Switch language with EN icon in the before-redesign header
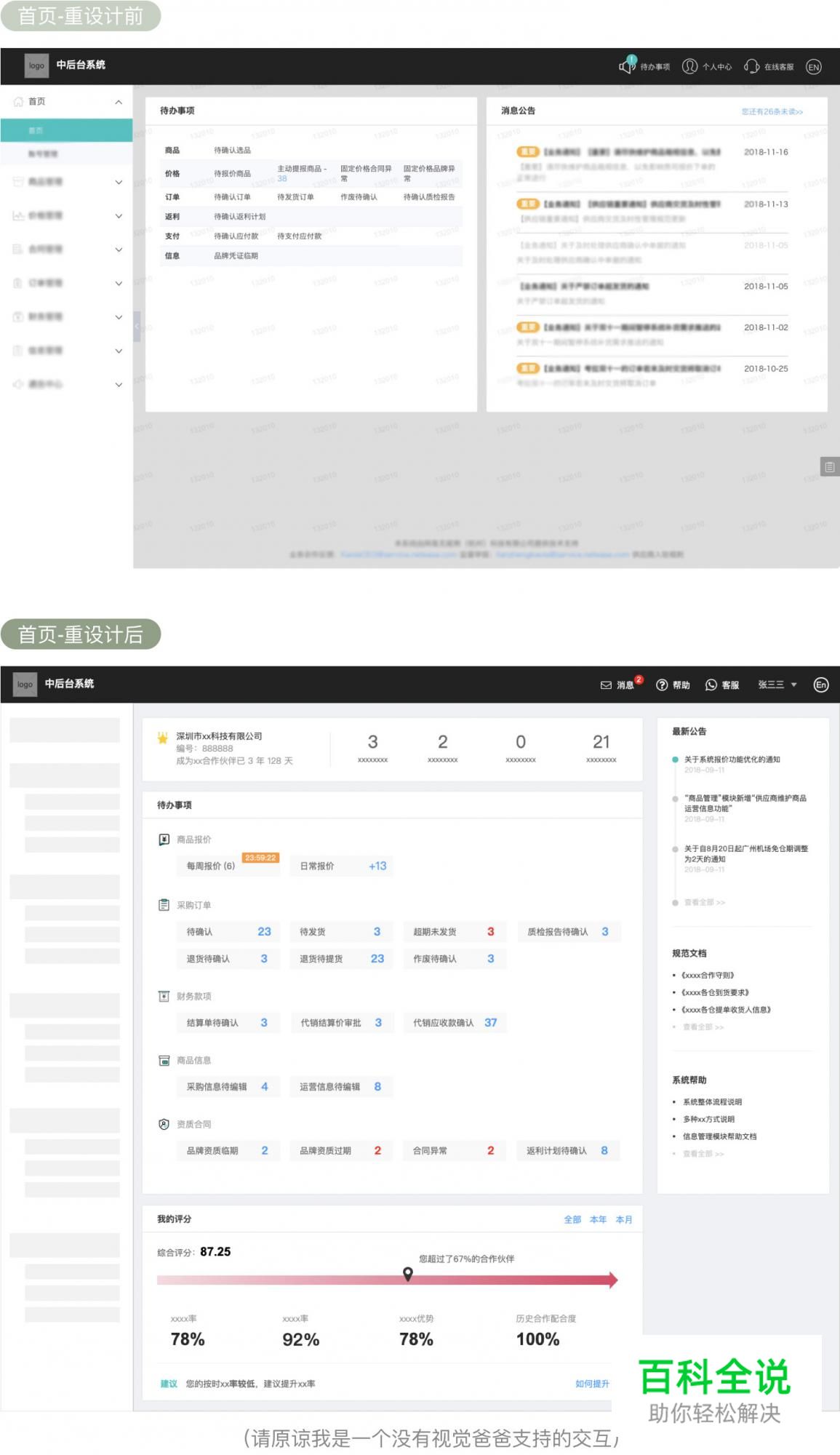The image size is (840, 1455). pyautogui.click(x=814, y=67)
